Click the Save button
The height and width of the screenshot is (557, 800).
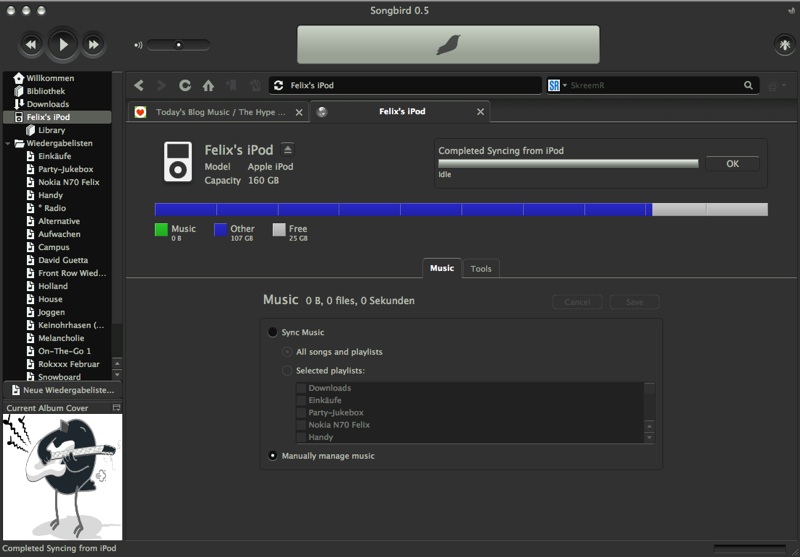tap(634, 302)
